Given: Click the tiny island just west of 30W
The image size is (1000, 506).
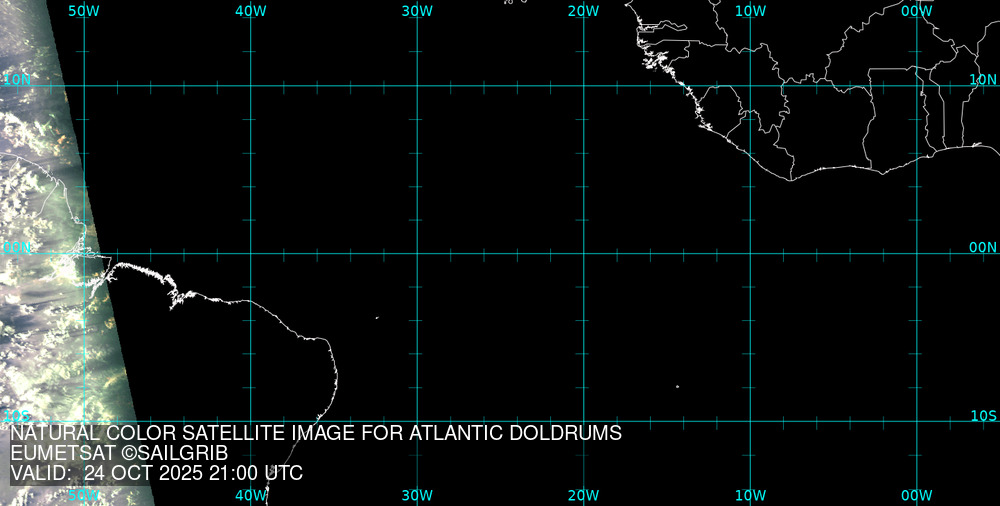Looking at the screenshot, I should tap(377, 318).
